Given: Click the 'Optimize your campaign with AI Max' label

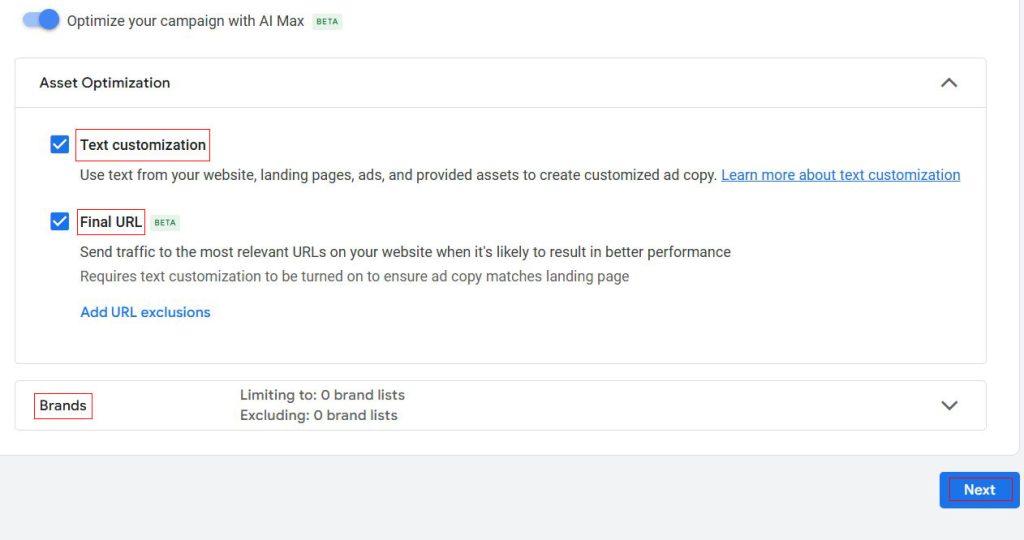Looking at the screenshot, I should (185, 21).
